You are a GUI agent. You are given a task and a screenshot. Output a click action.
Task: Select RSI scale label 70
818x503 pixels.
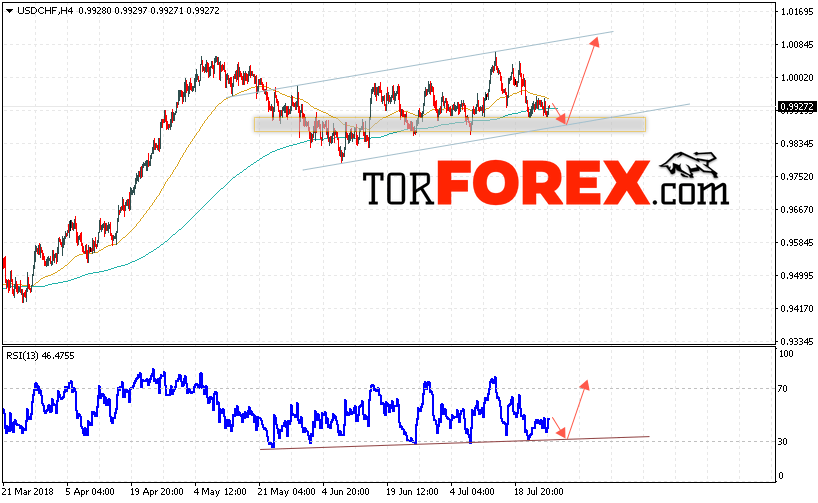tap(783, 389)
